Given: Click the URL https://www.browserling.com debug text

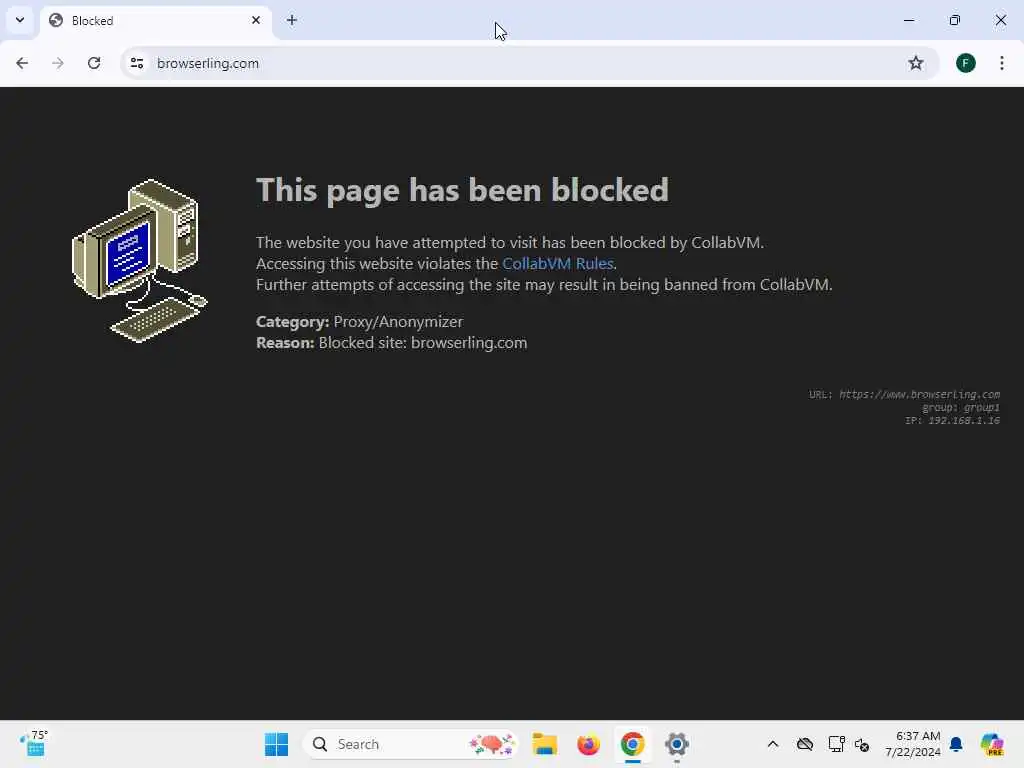Looking at the screenshot, I should coord(904,394).
